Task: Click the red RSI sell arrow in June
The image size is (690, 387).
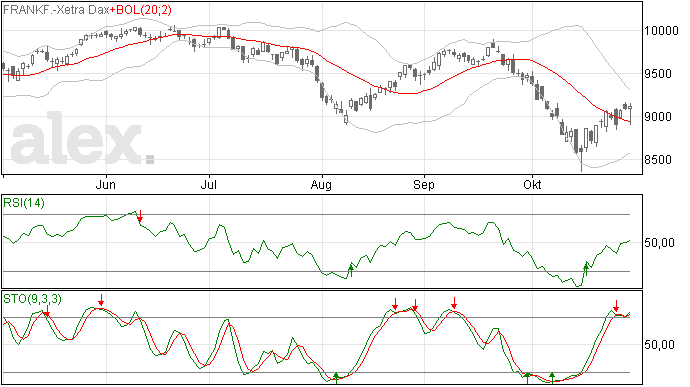Action: (x=140, y=216)
